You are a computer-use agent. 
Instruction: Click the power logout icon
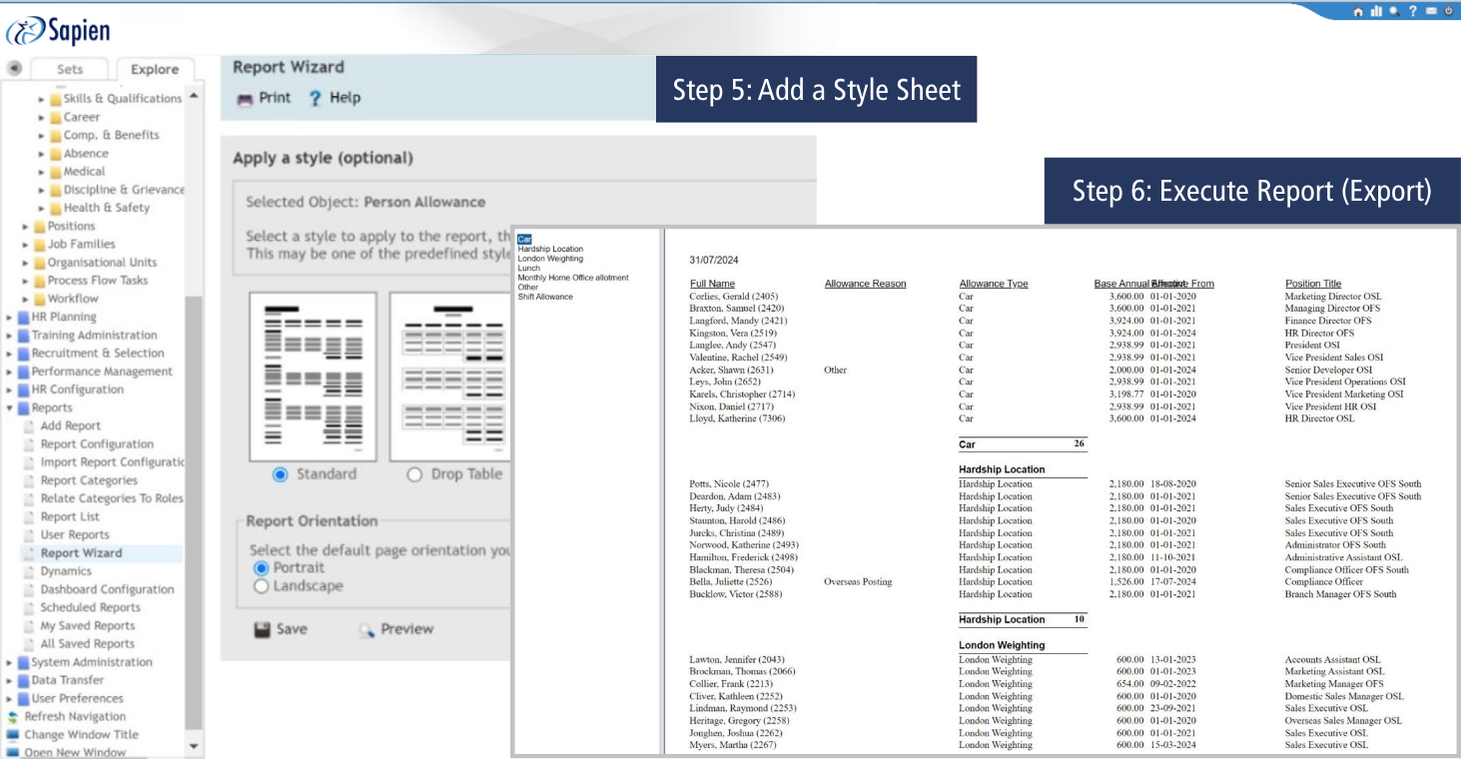1448,11
